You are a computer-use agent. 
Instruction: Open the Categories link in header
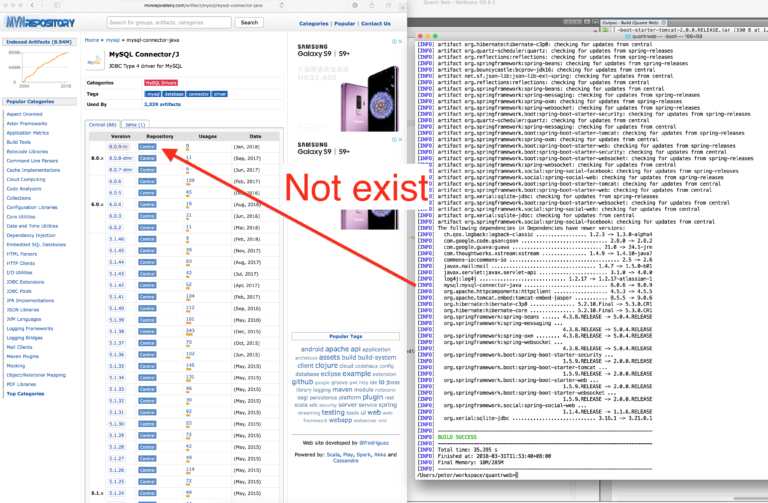(313, 24)
